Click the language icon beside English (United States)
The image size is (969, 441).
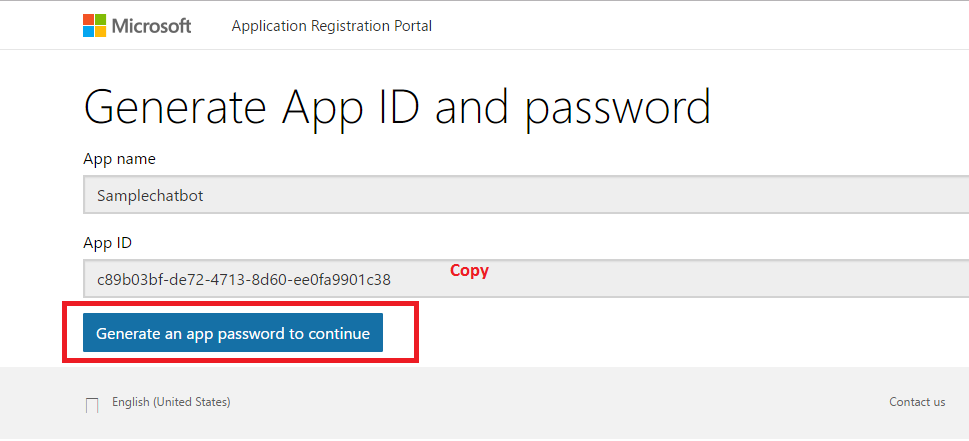[92, 404]
